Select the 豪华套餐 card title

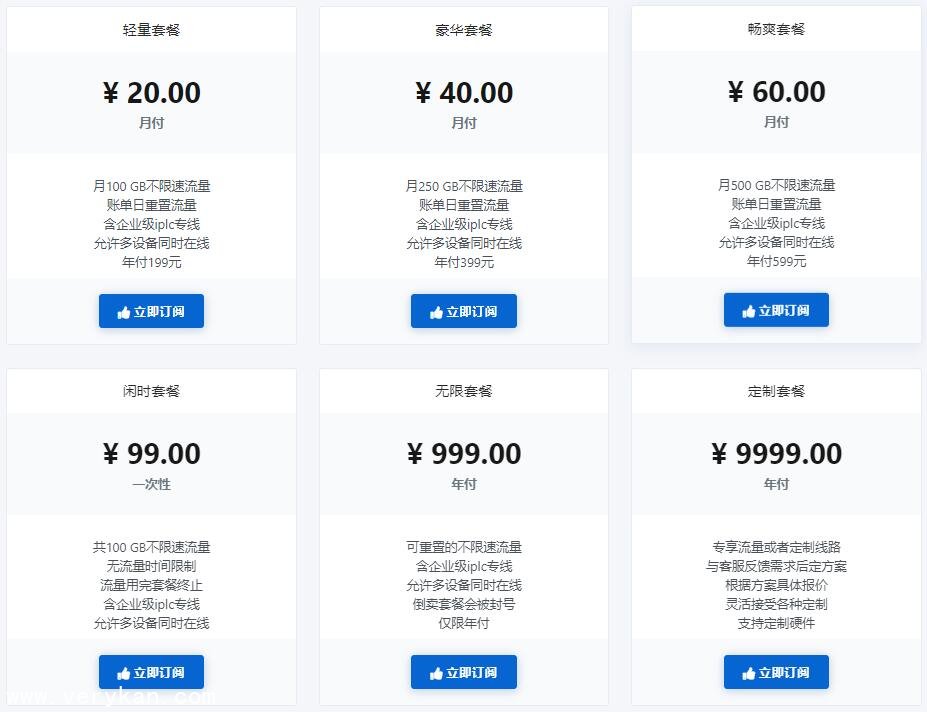pyautogui.click(x=464, y=30)
